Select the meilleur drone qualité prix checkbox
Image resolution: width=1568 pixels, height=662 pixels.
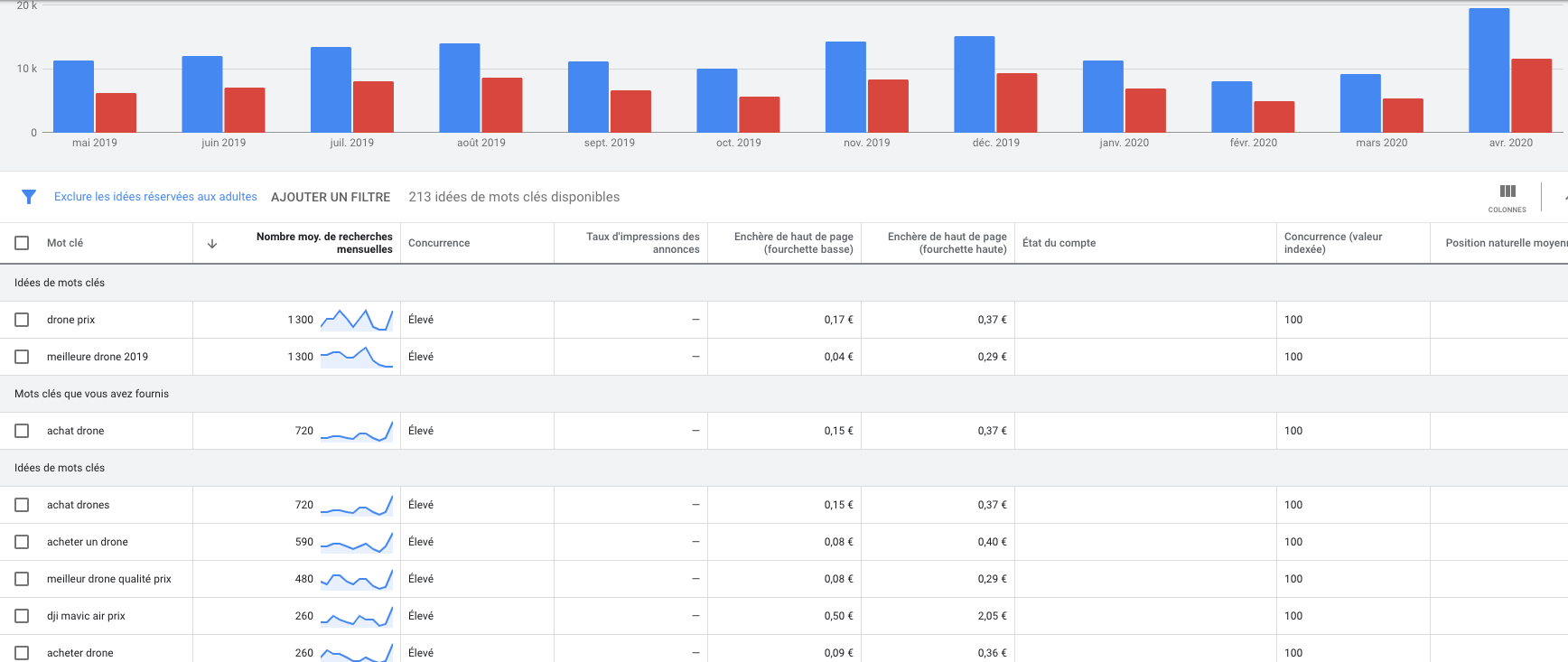[x=22, y=579]
